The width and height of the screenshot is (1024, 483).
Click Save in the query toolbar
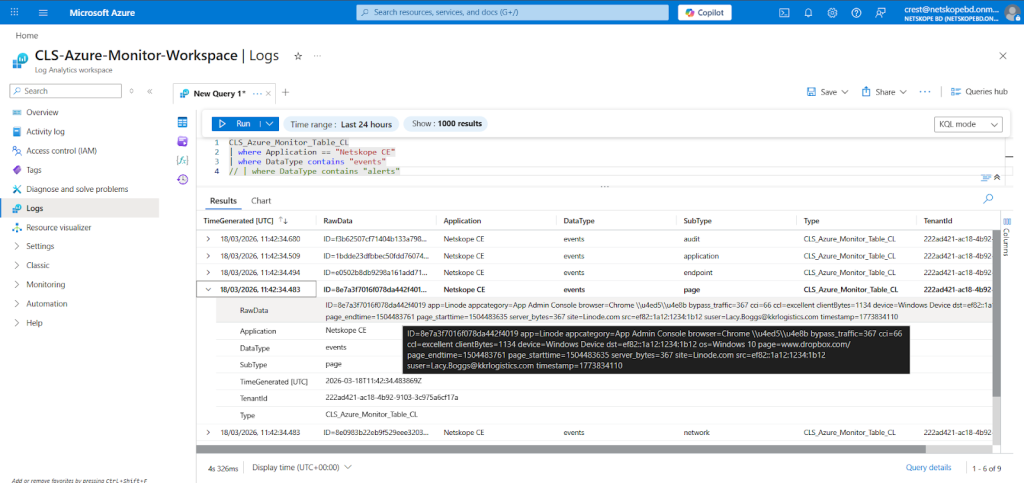pos(827,92)
